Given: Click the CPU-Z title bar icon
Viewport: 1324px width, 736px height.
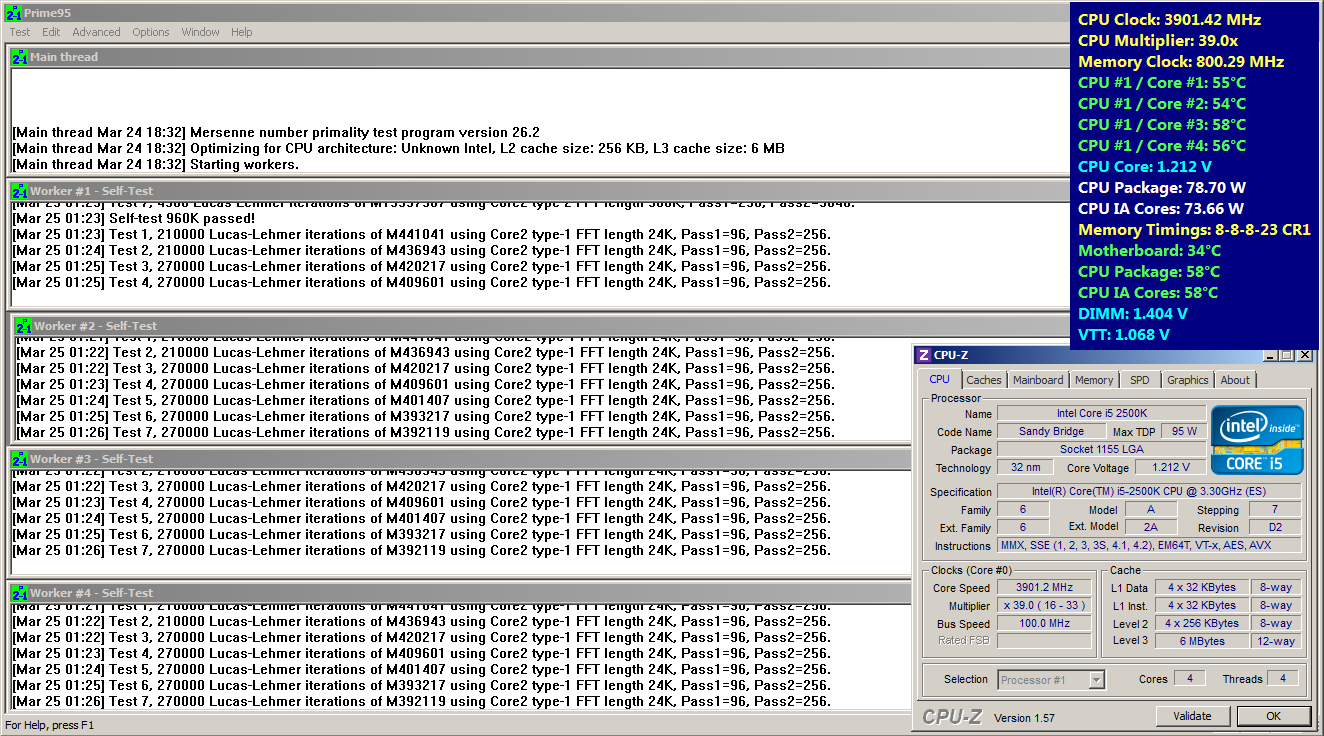Looking at the screenshot, I should pyautogui.click(x=924, y=355).
